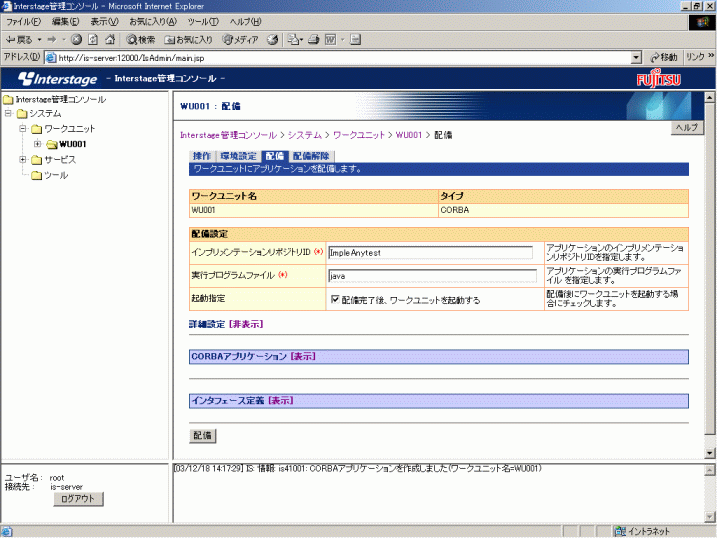The image size is (717, 538).
Task: Click the システム folder icon in tree
Action: pyautogui.click(x=22, y=114)
